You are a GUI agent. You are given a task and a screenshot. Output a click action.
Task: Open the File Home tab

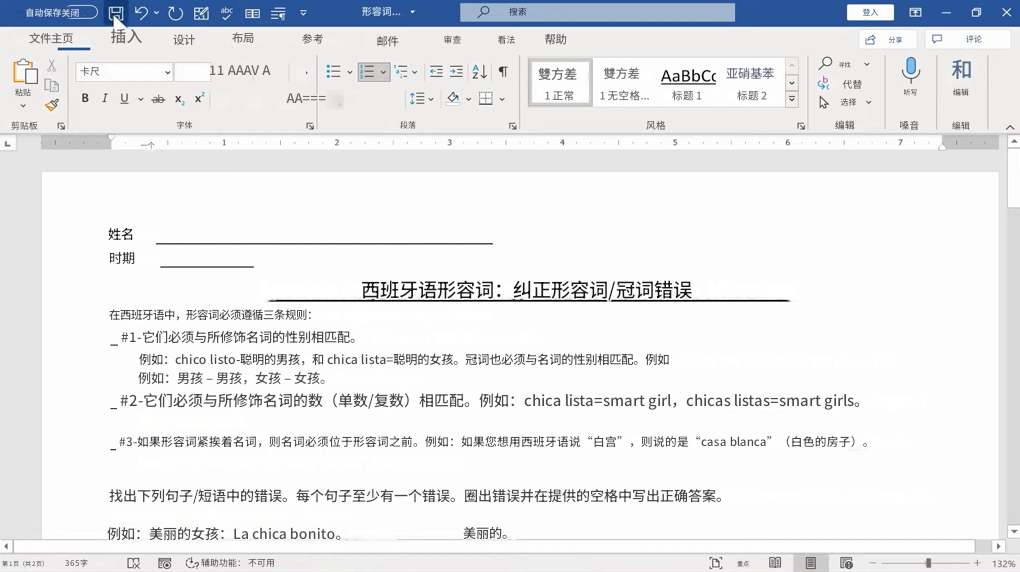click(x=51, y=38)
